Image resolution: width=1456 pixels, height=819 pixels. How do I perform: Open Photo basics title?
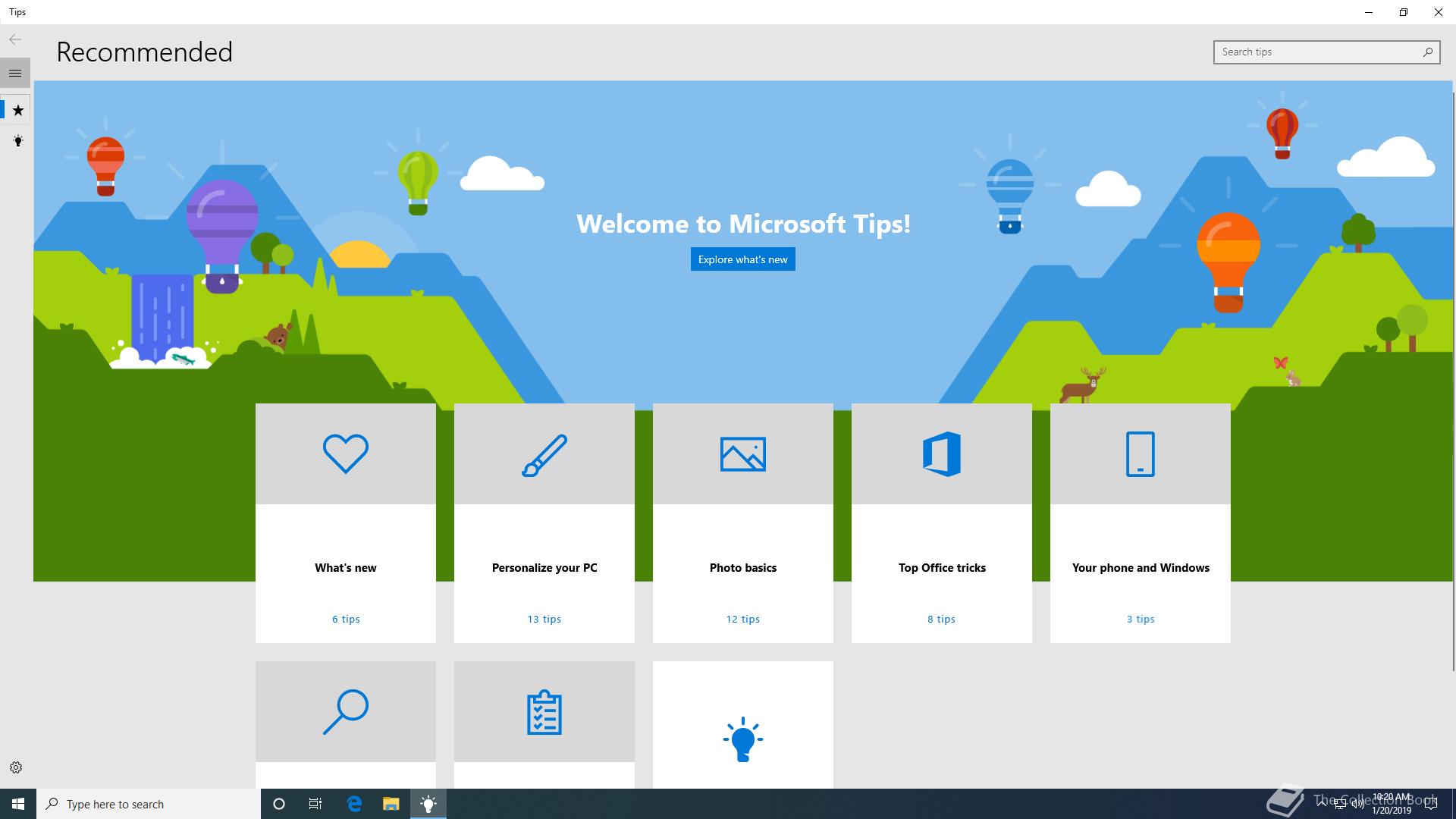point(743,568)
